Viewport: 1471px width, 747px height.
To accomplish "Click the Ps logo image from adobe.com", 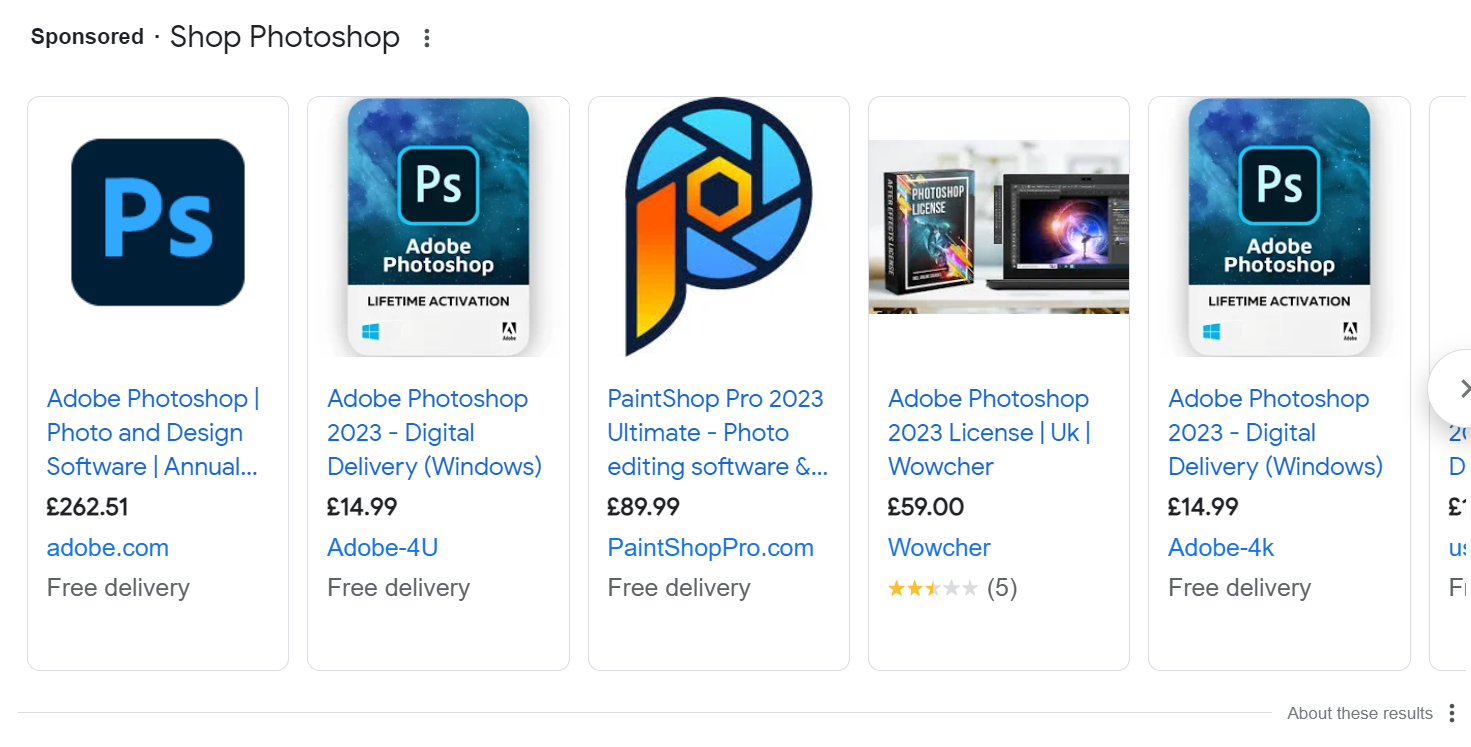I will point(158,222).
